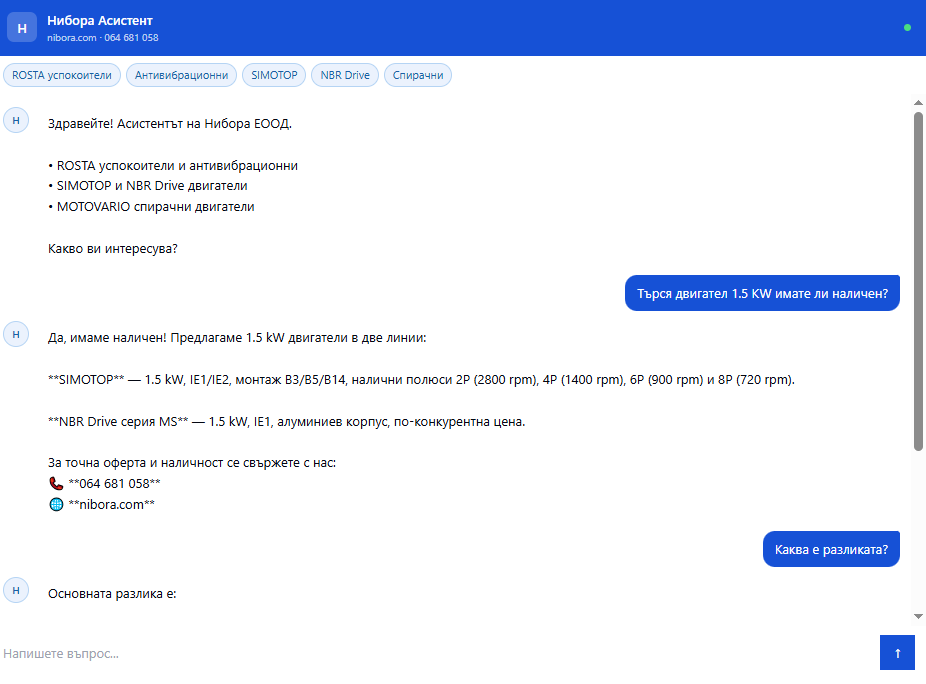This screenshot has width=926, height=684.
Task: Click bot avatar beside Основната разлика reply
Action: tap(16, 590)
